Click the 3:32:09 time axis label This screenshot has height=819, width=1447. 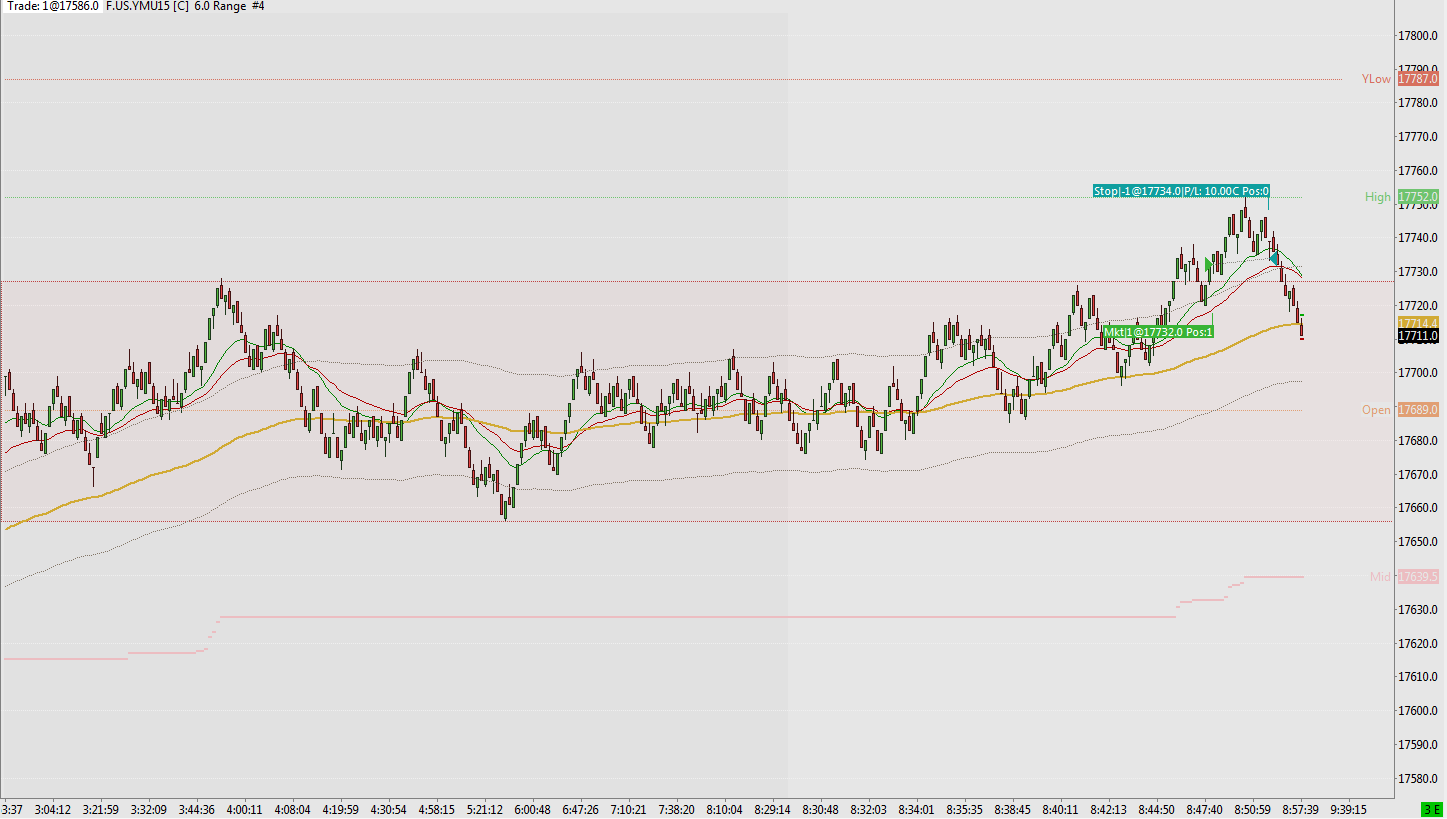[x=148, y=809]
